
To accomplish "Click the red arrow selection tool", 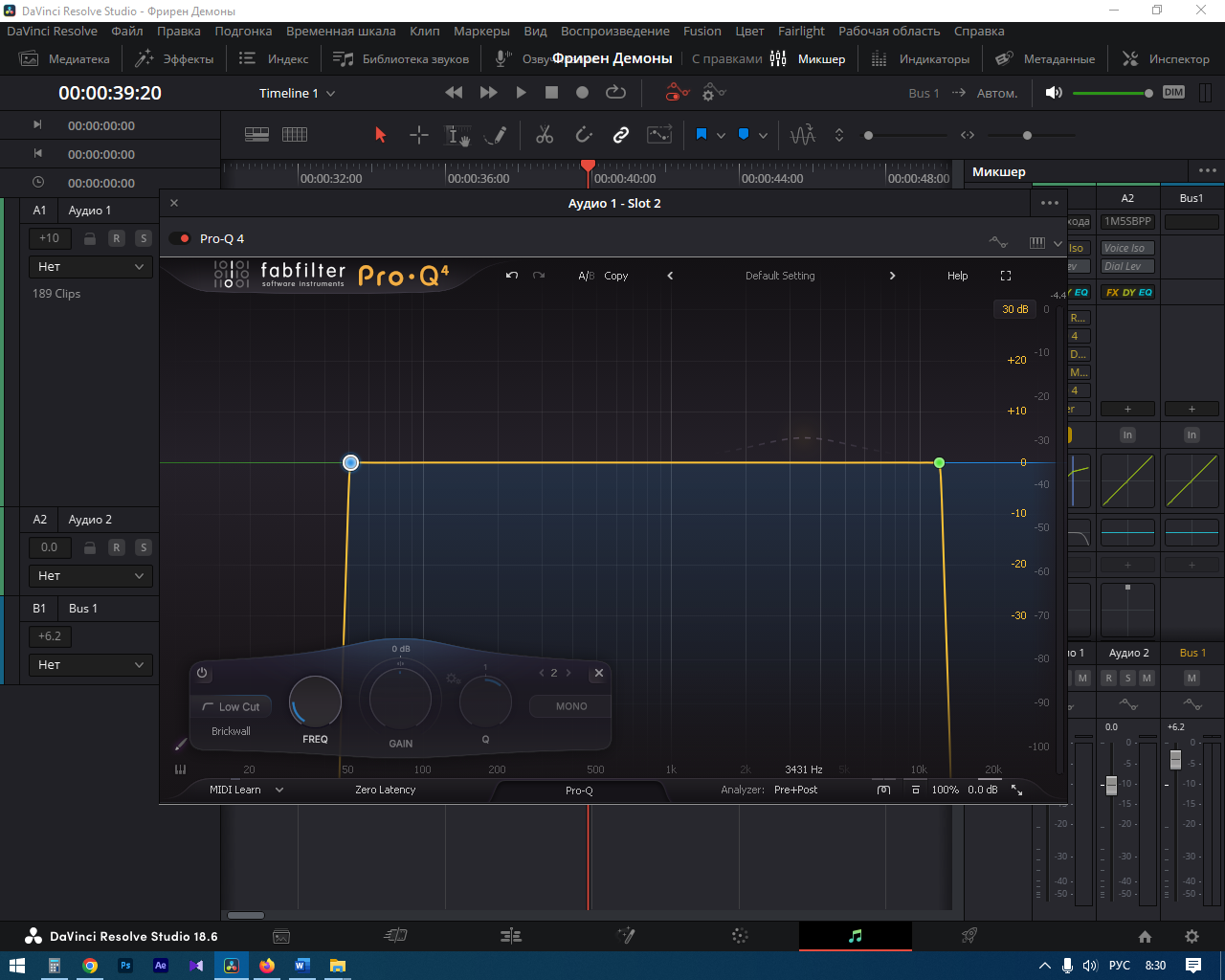I will click(380, 135).
